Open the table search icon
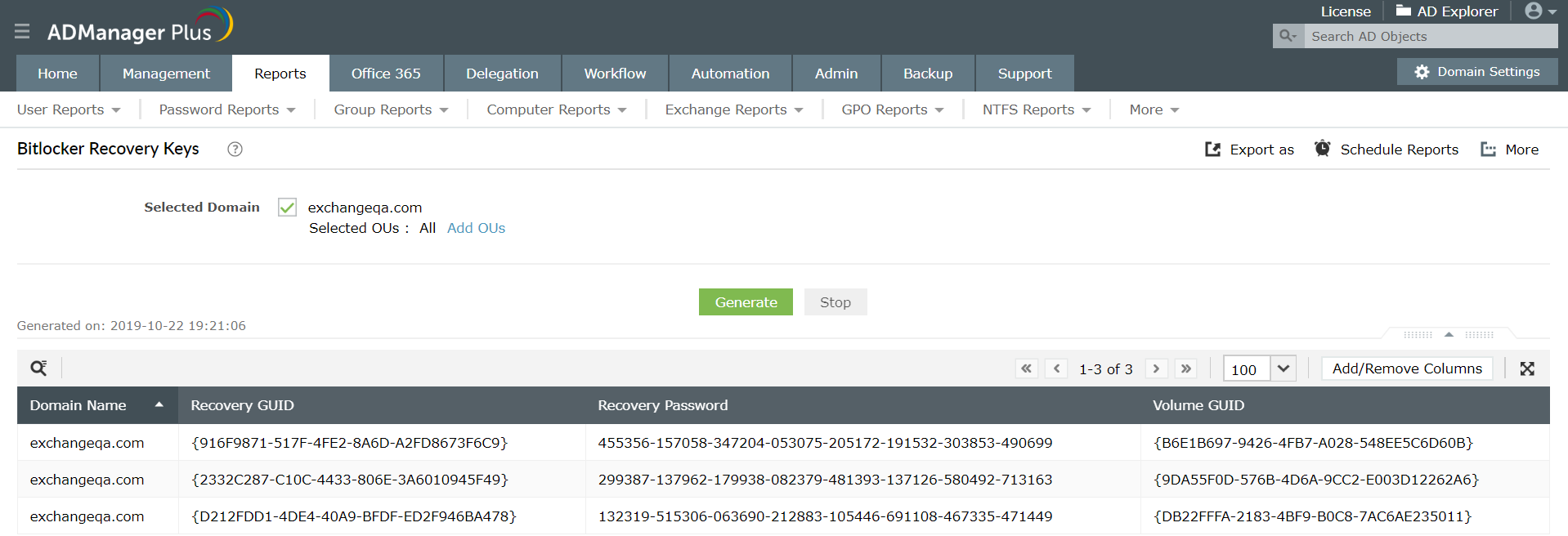Screen dimensions: 1568x536 click(38, 368)
